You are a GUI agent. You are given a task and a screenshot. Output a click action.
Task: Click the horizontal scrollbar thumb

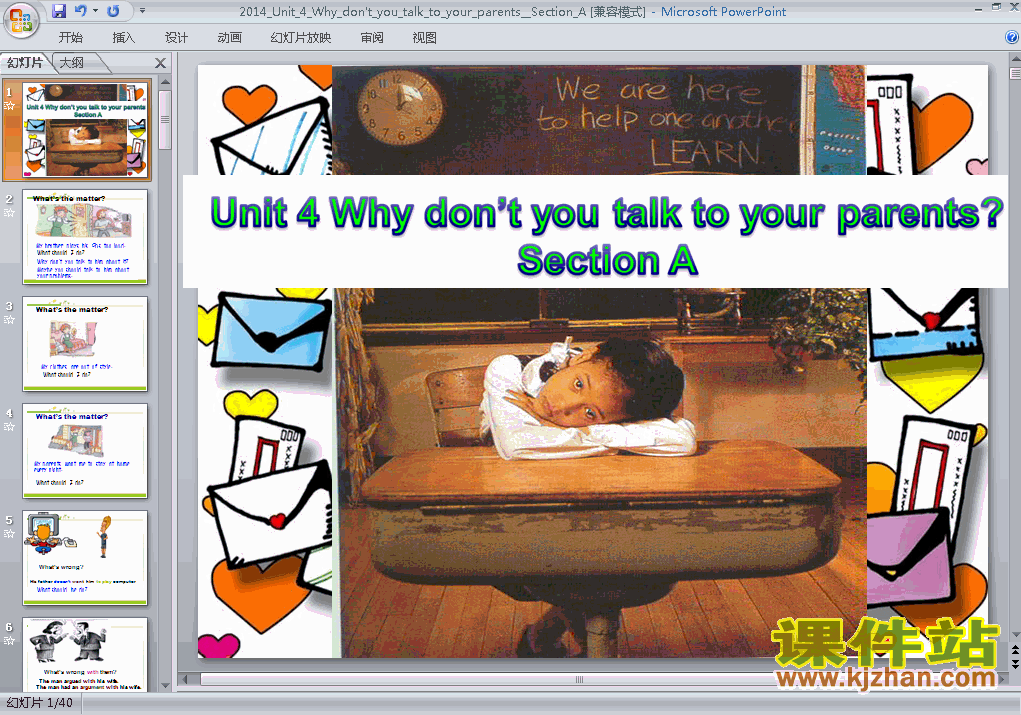(x=578, y=680)
